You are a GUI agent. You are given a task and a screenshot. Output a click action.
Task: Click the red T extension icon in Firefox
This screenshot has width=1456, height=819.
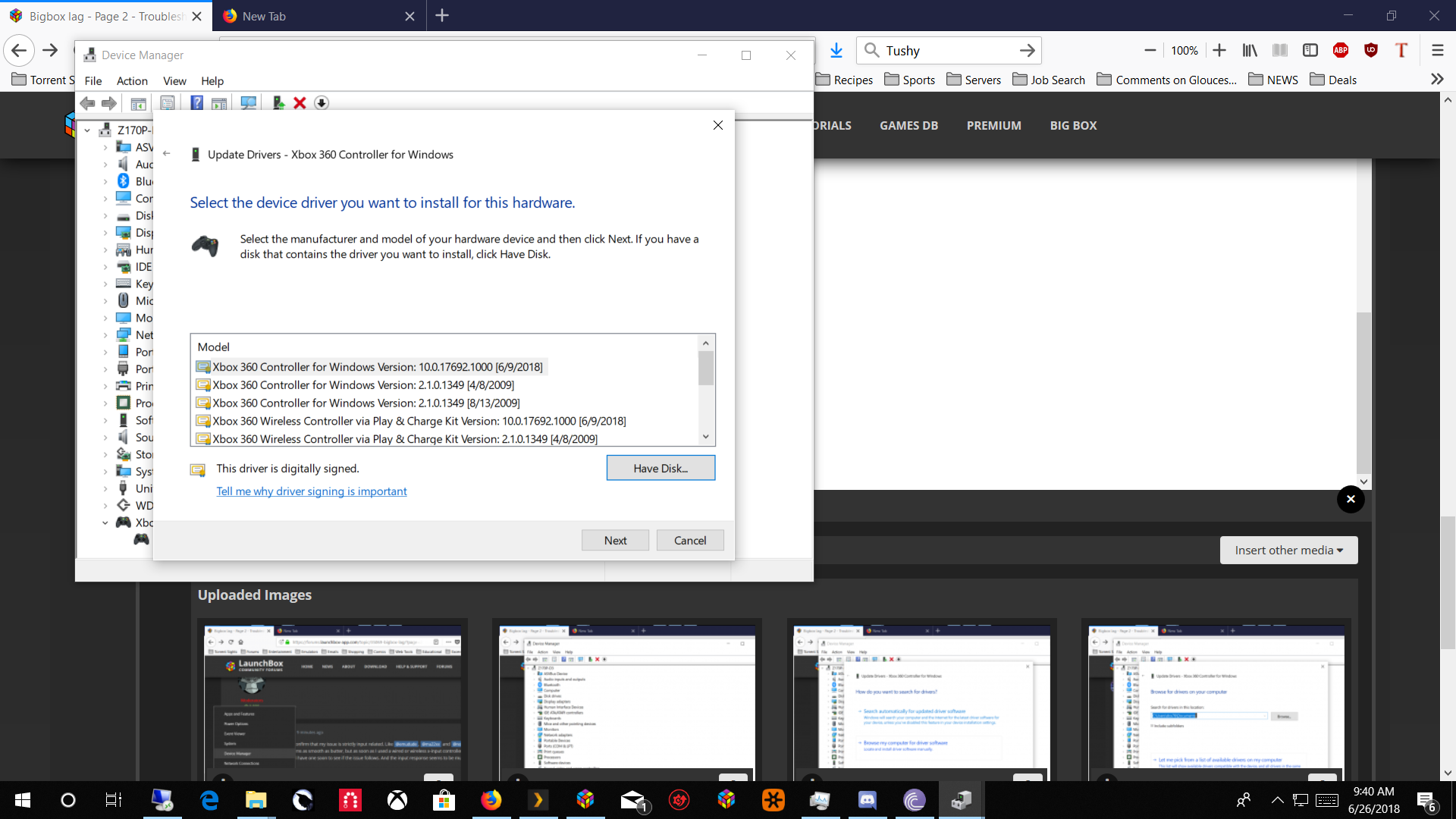[1401, 50]
